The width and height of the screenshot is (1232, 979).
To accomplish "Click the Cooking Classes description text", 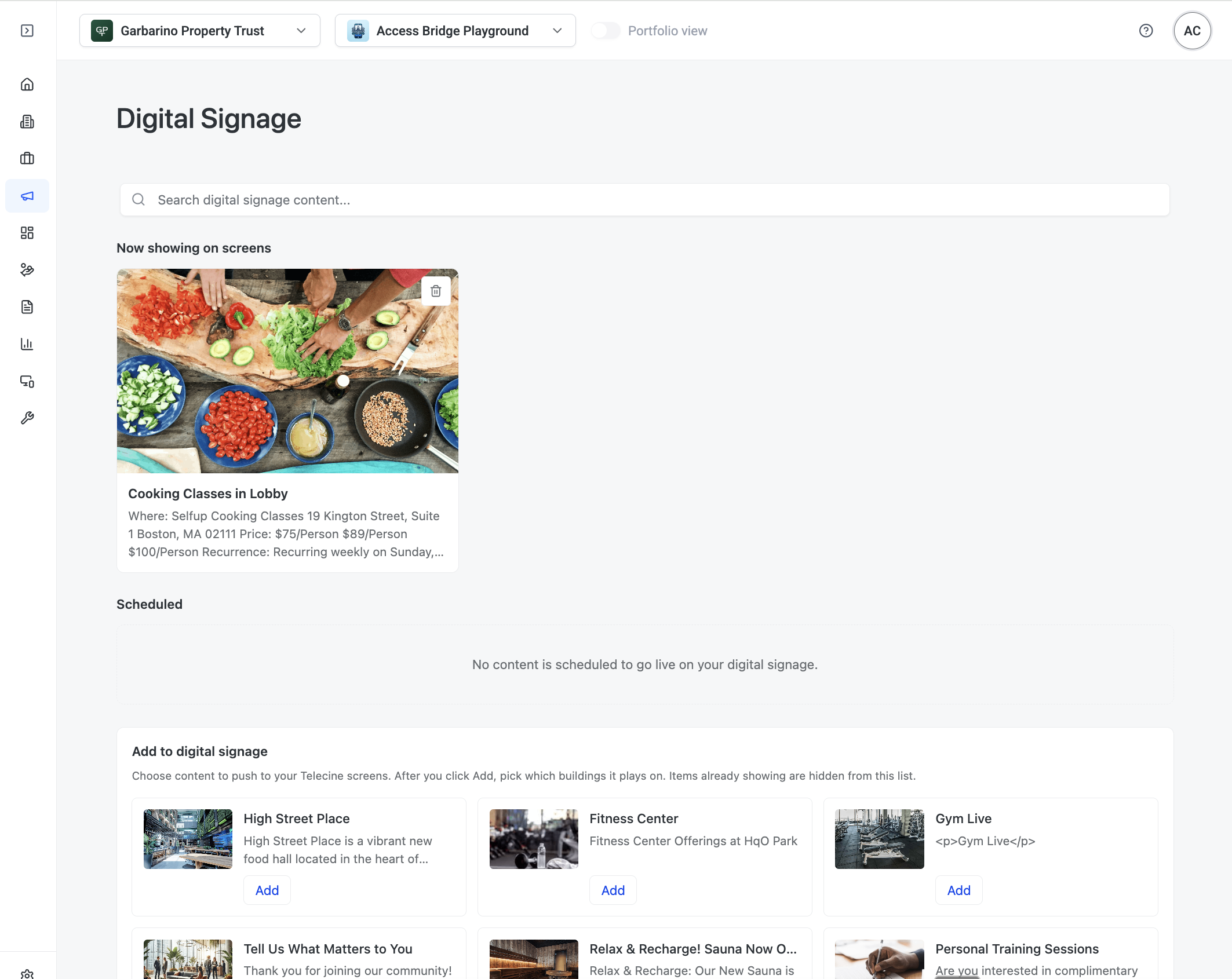I will [x=286, y=534].
